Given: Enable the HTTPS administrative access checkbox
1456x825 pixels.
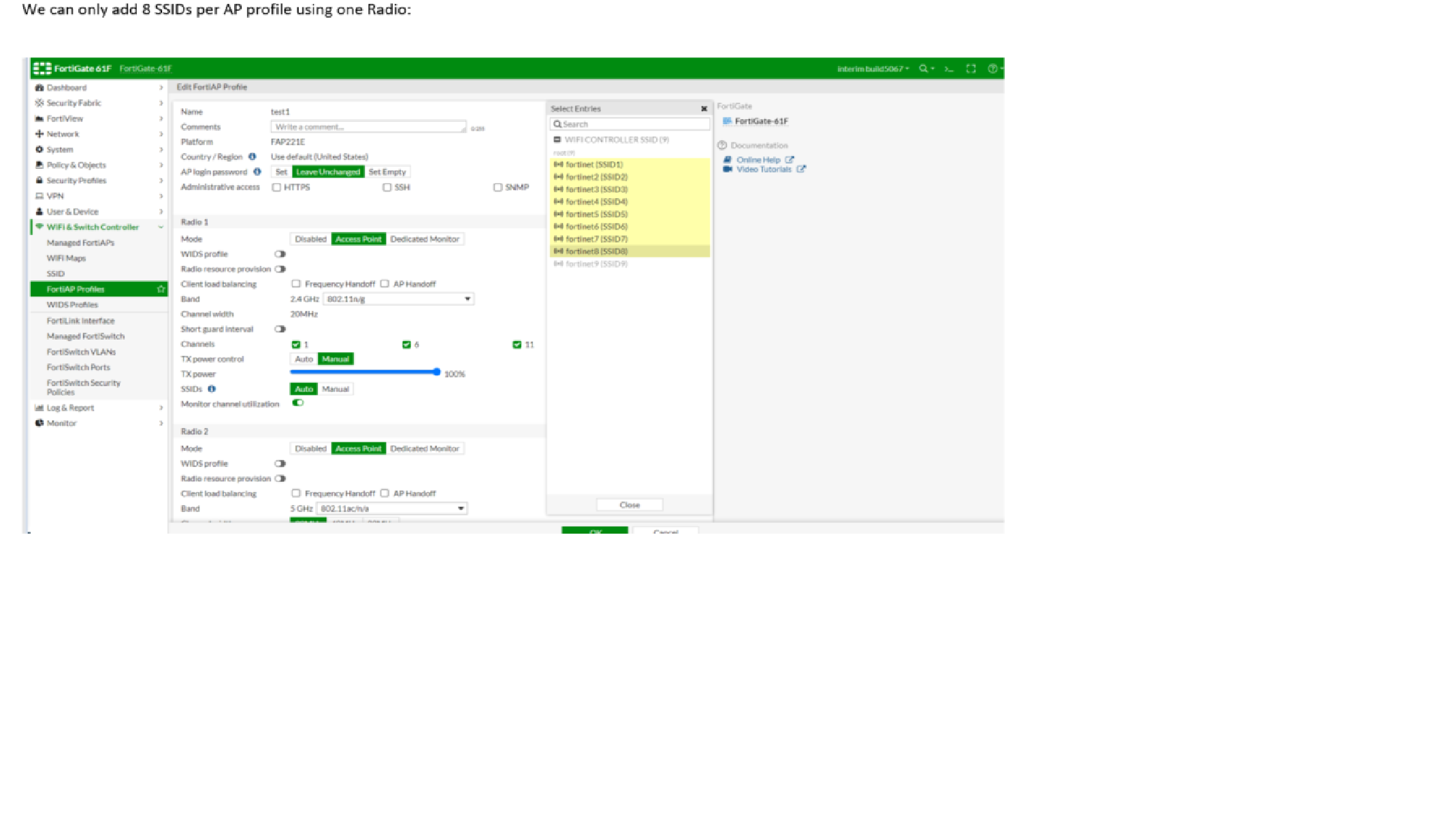Looking at the screenshot, I should click(276, 188).
